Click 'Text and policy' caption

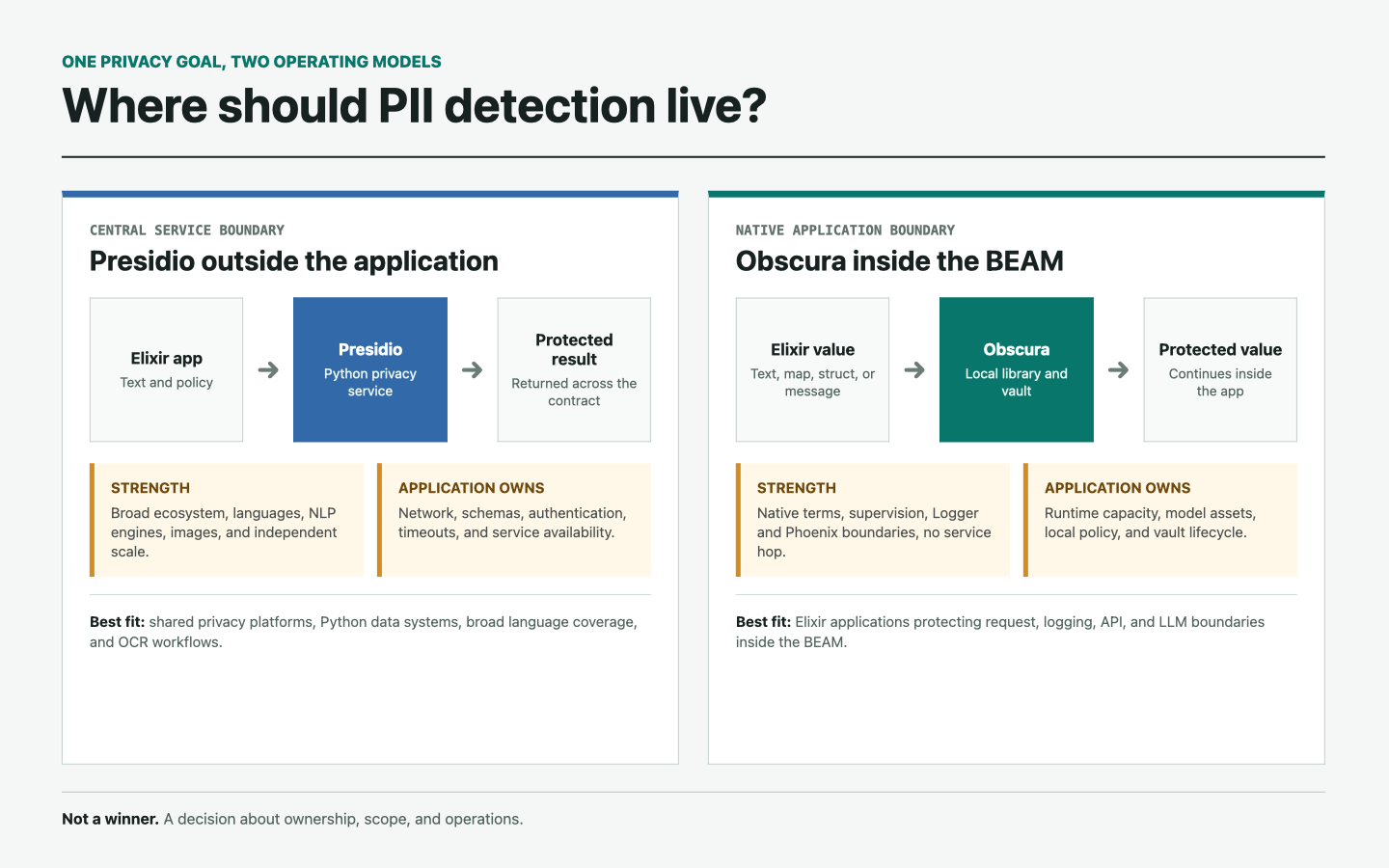click(166, 383)
